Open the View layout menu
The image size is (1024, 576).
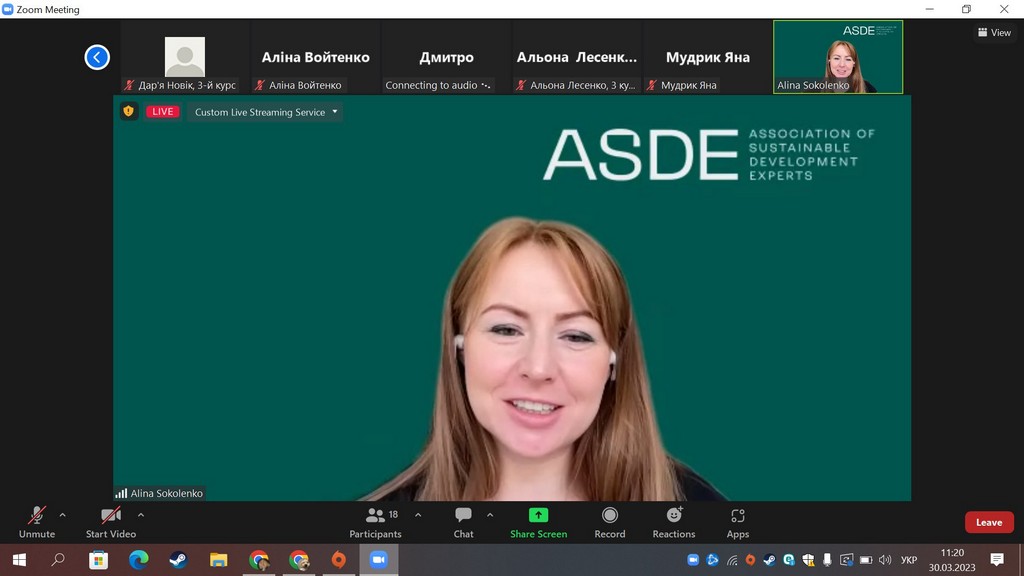click(994, 33)
